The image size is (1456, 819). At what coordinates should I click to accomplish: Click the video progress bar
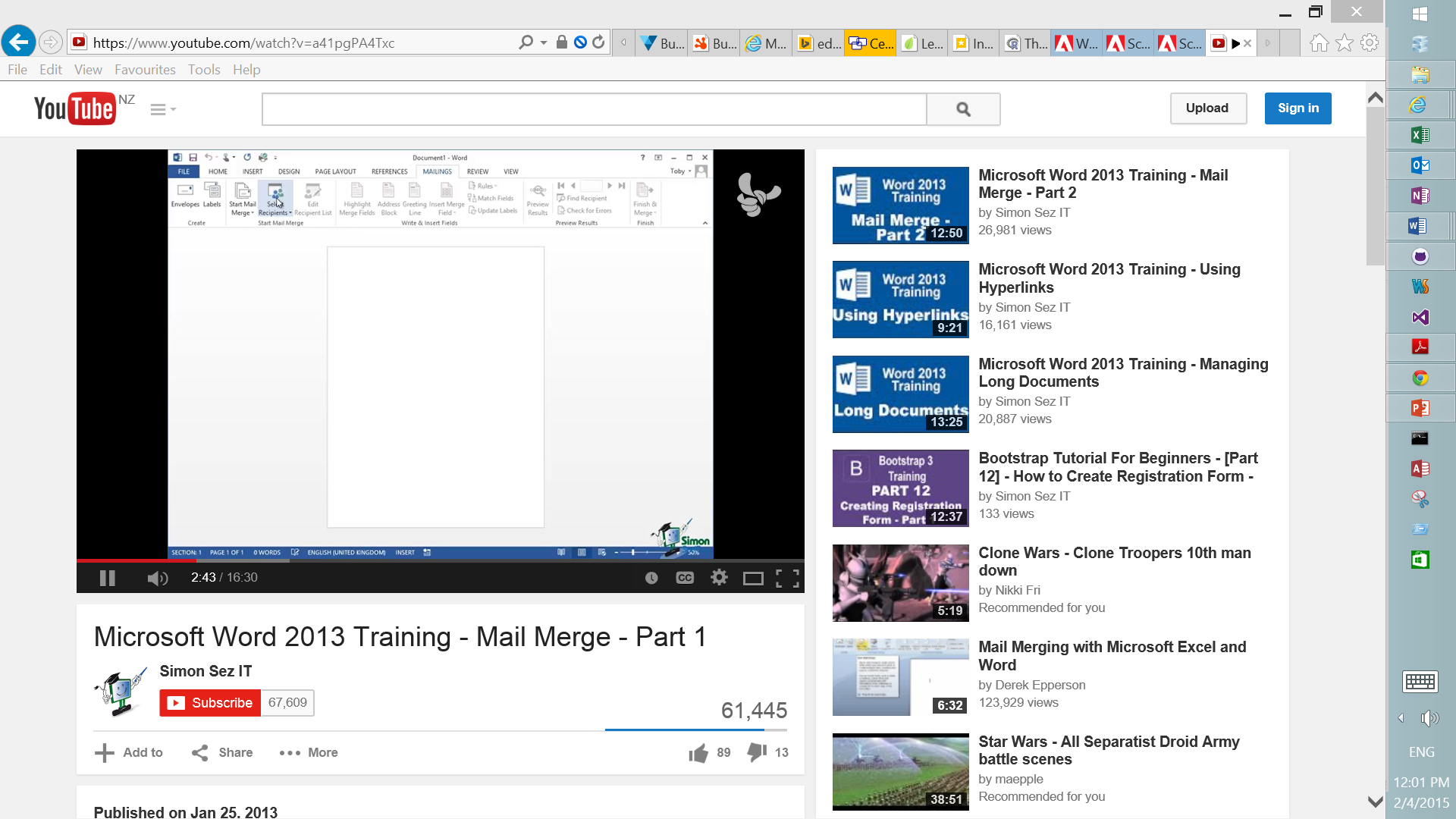[x=440, y=560]
